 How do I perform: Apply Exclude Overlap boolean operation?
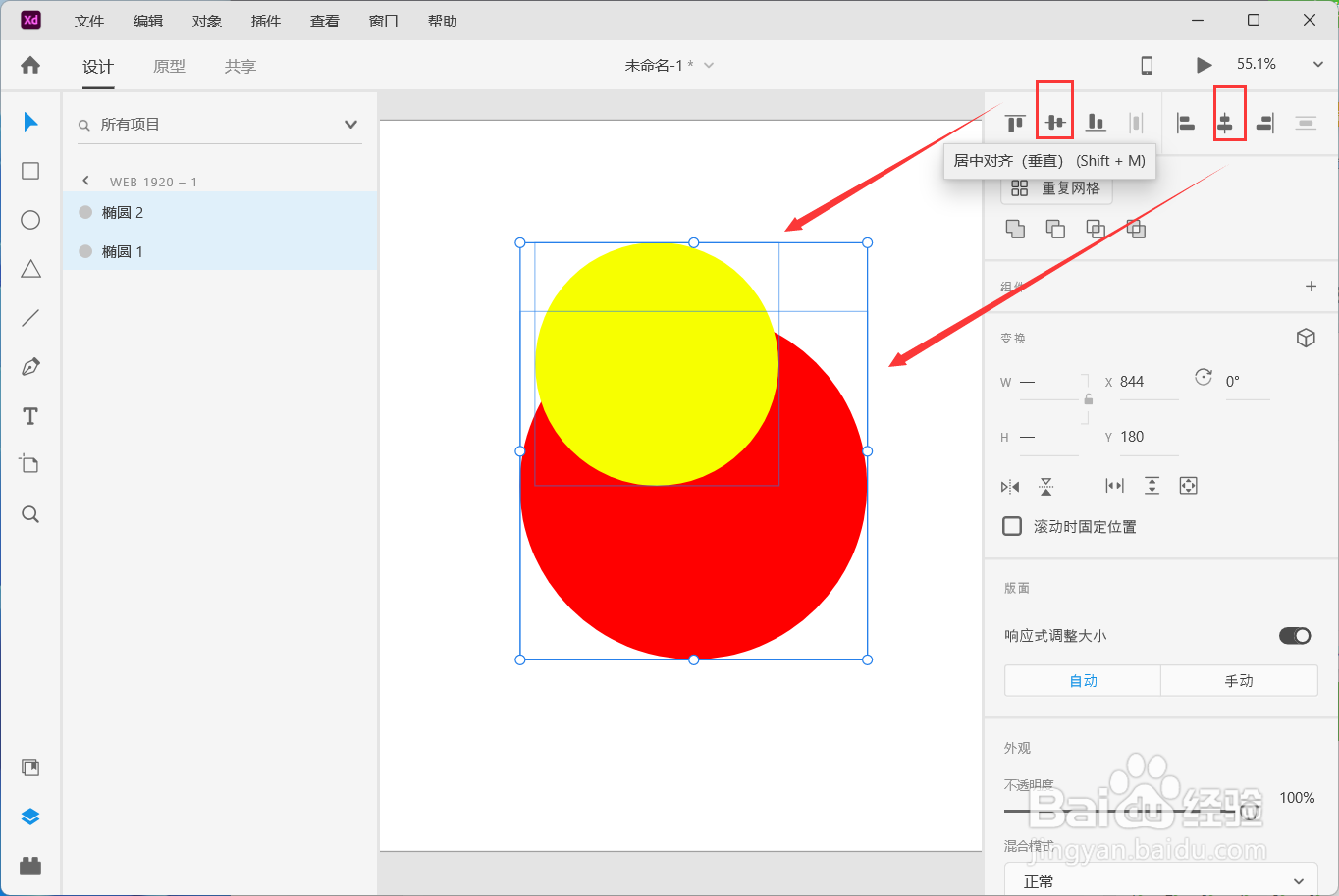[x=1136, y=229]
